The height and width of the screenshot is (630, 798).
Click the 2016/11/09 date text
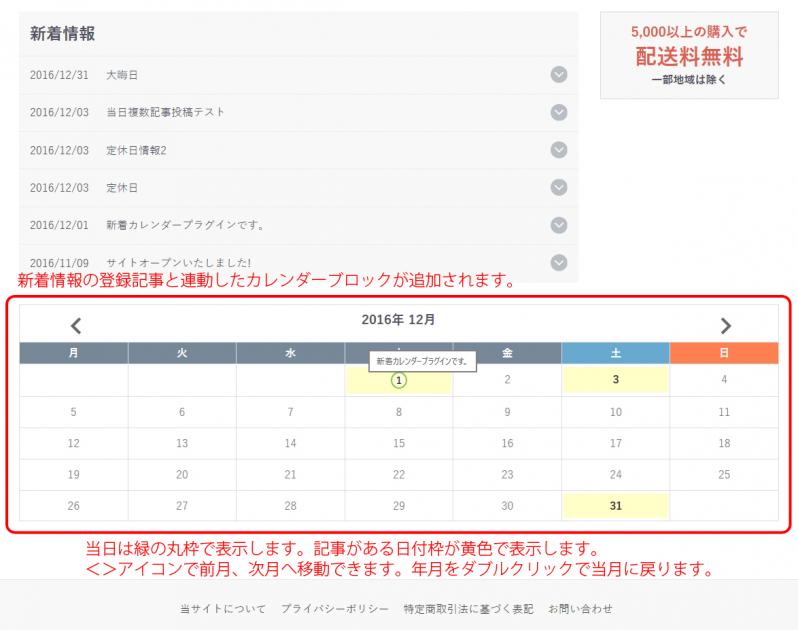[x=59, y=263]
